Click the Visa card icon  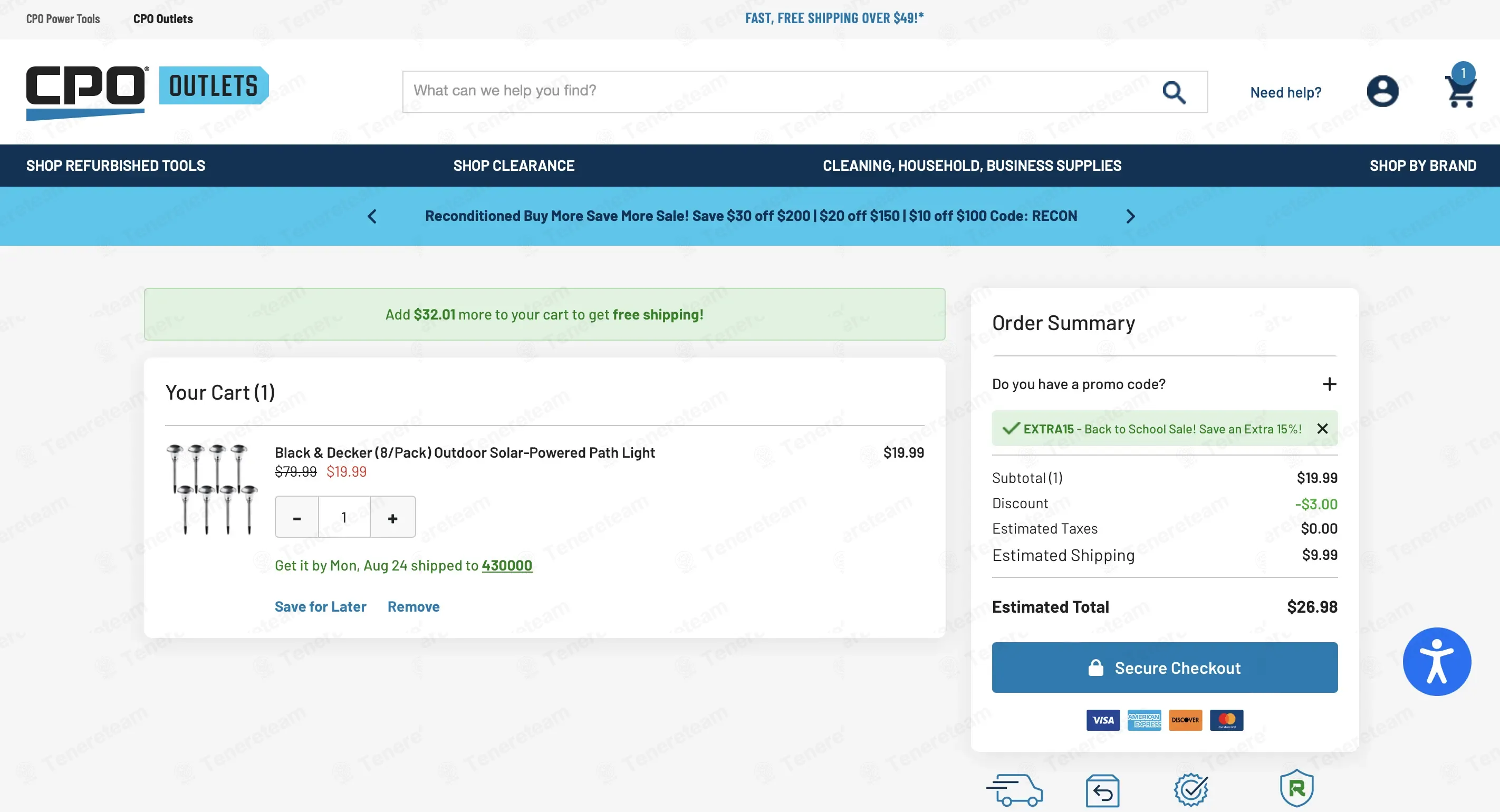click(1103, 720)
